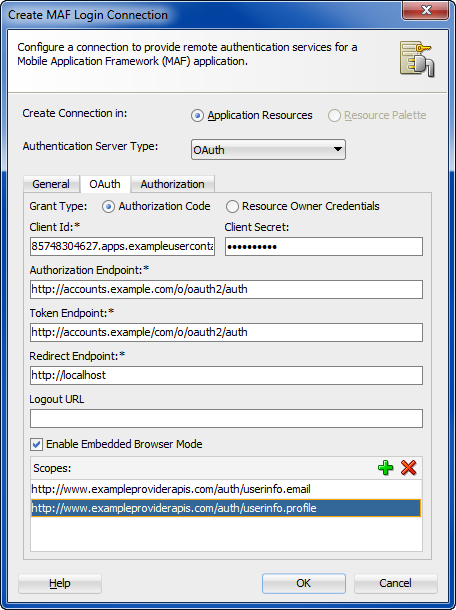Choose Authorization Code grant type

click(x=108, y=207)
